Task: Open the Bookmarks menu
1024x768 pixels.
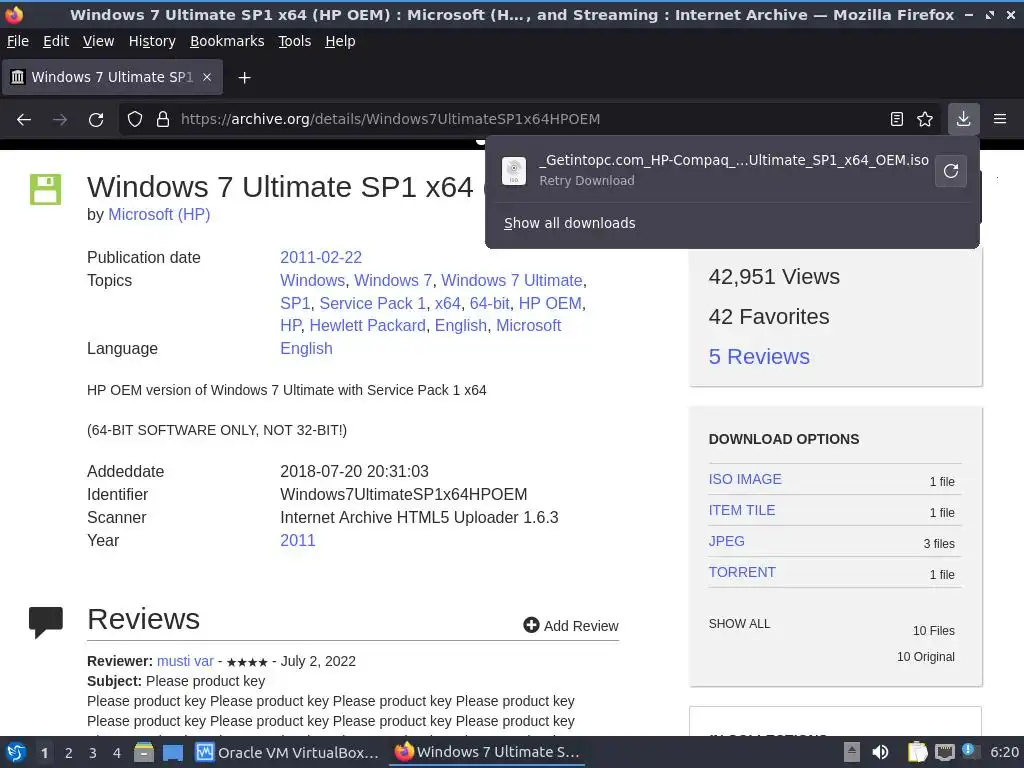Action: coord(227,41)
